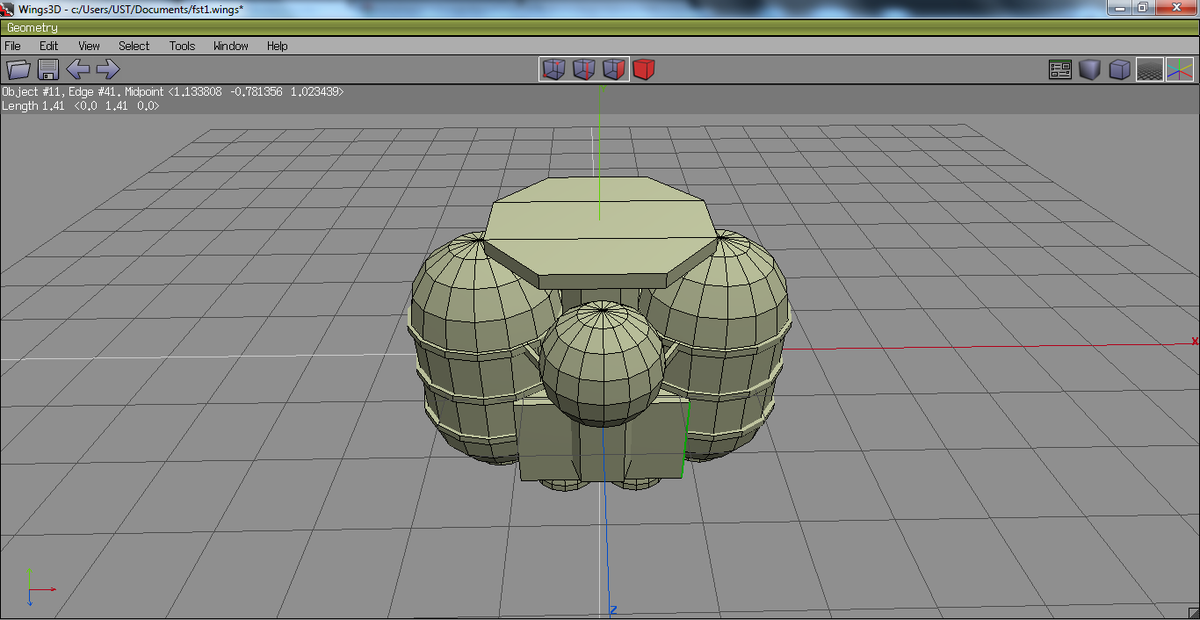
Task: Undo using the left arrow icon
Action: [78, 69]
